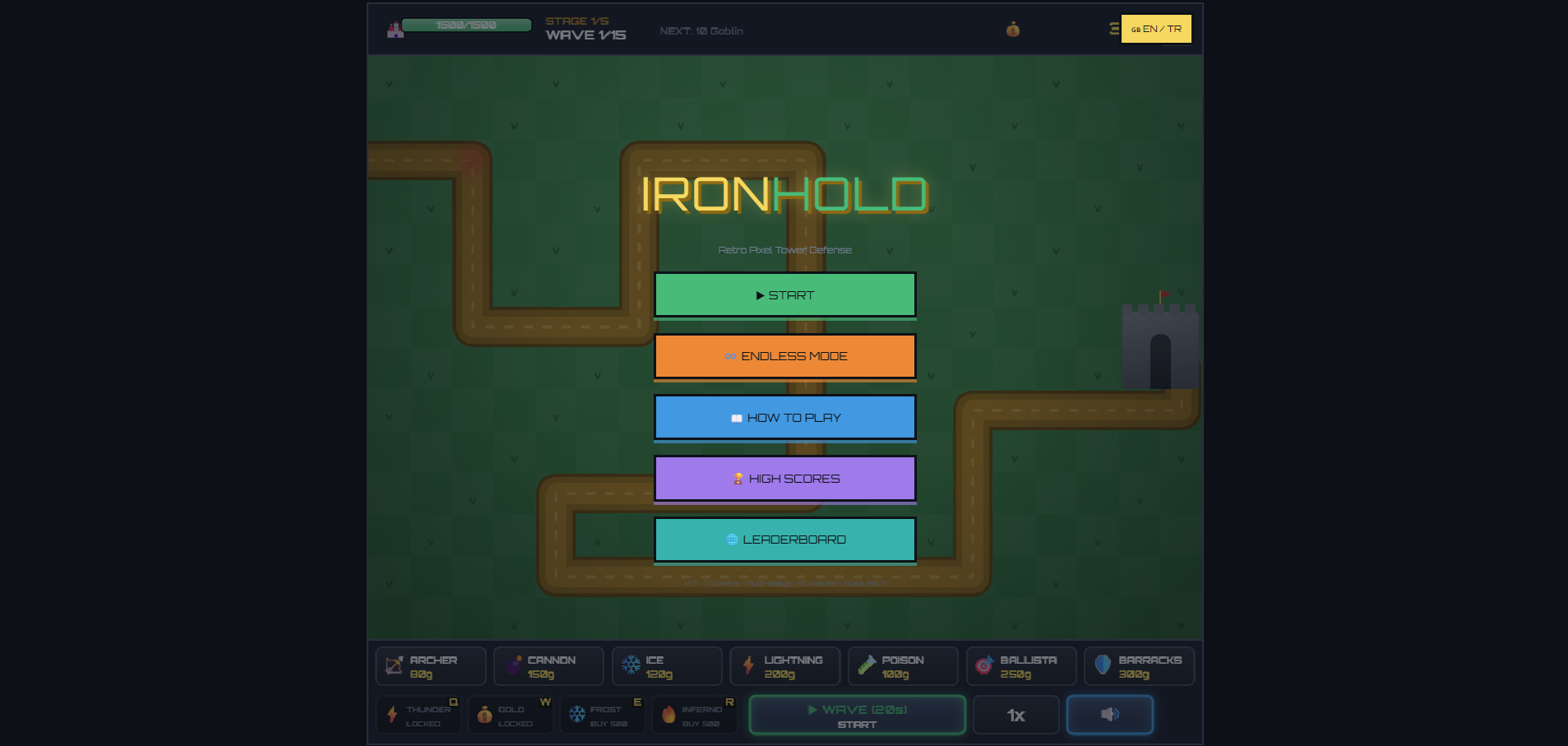
Task: Activate the locked Thunder ability
Action: coord(419,715)
